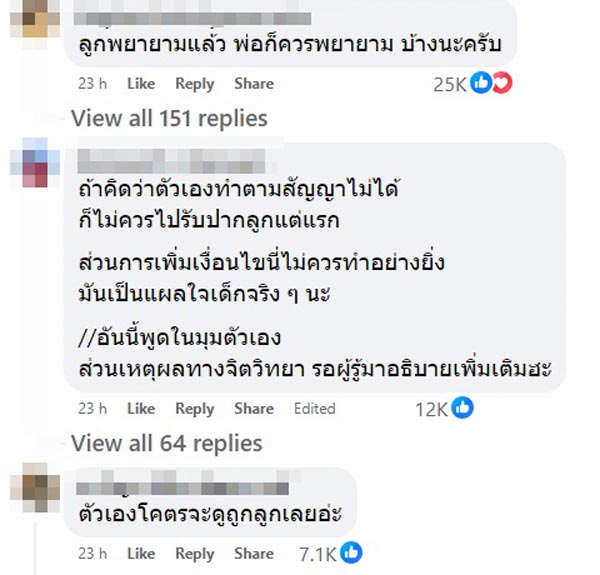Viewport: 600px width, 575px height.
Task: Reply to the third comment
Action: pyautogui.click(x=195, y=553)
